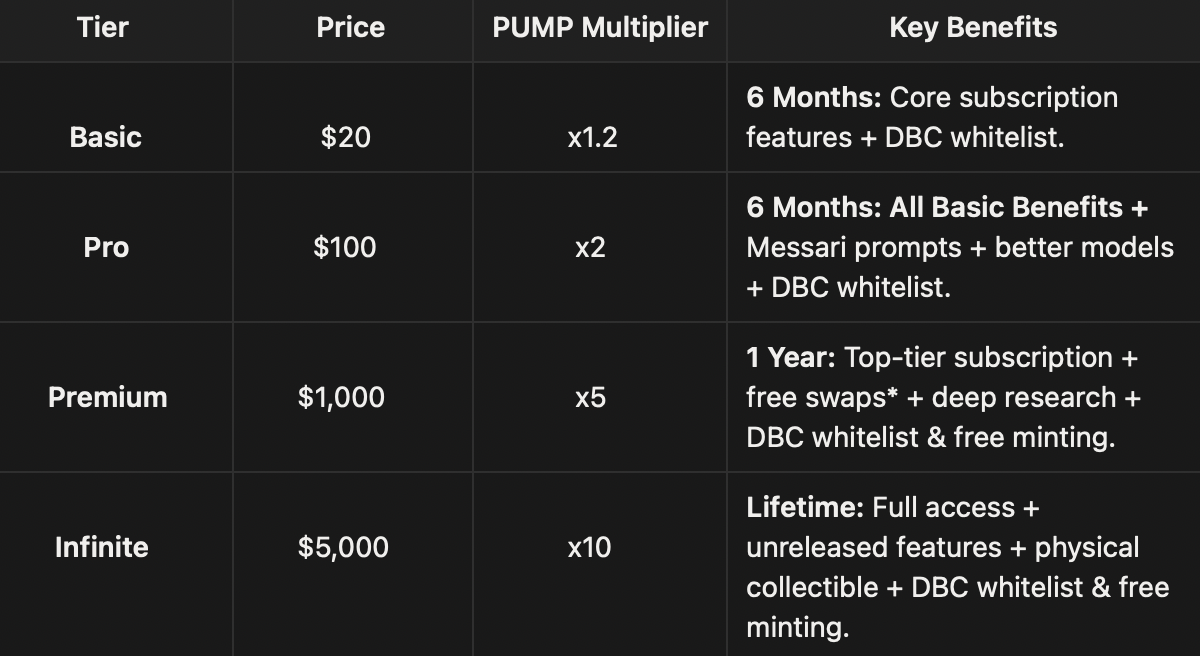The image size is (1200, 656).
Task: Select the Premium tier cell
Action: coord(107,397)
